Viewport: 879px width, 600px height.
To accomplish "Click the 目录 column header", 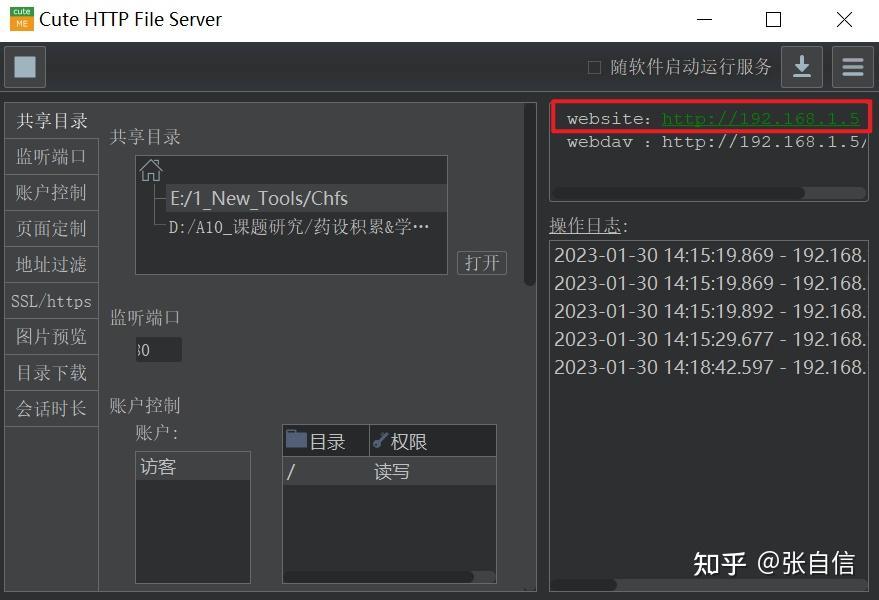I will coord(326,441).
